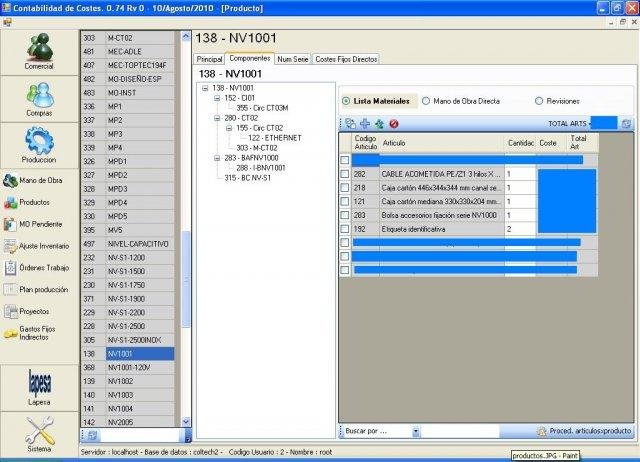Select the Mano de Obra Directa option
Image resolution: width=640 pixels, height=462 pixels.
[x=426, y=101]
